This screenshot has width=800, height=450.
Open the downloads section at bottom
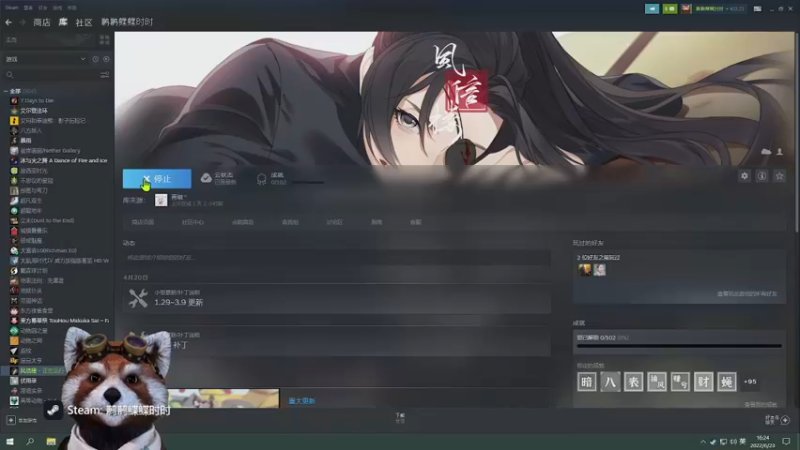click(x=400, y=418)
